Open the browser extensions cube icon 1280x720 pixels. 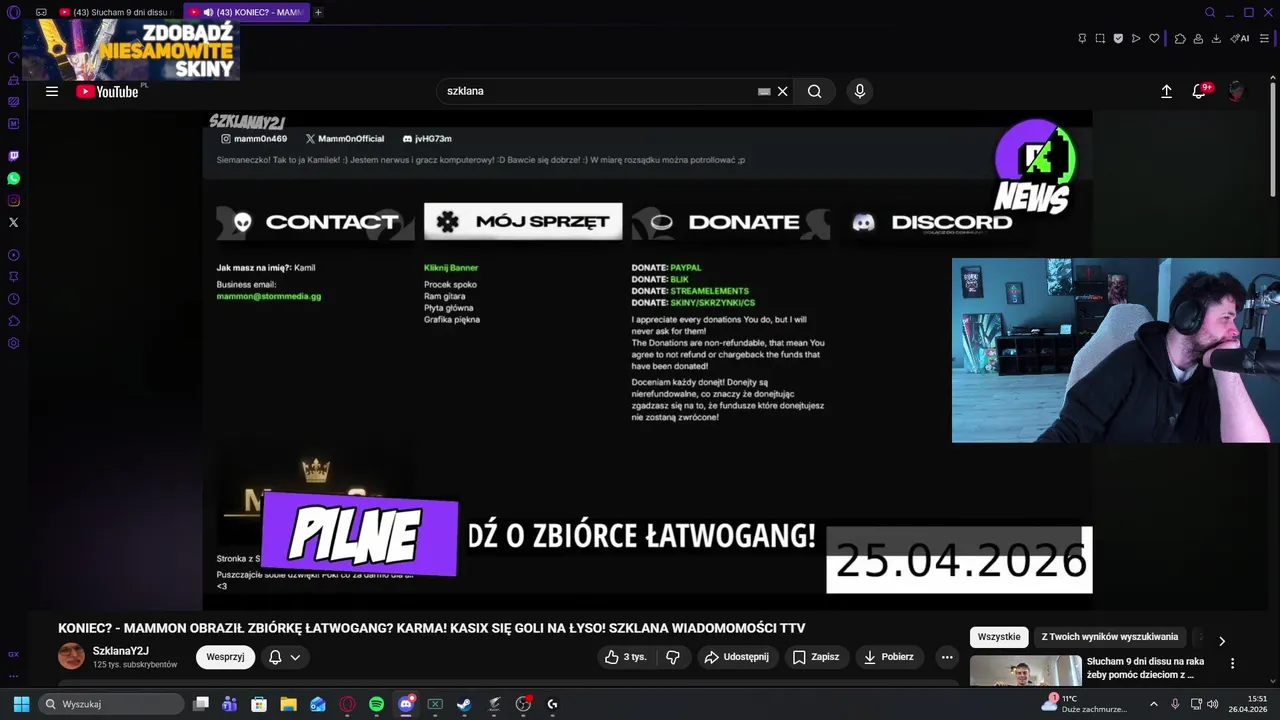click(x=1180, y=38)
